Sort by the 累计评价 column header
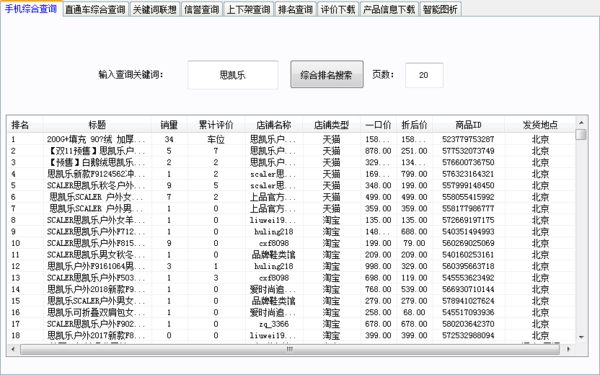 point(216,125)
